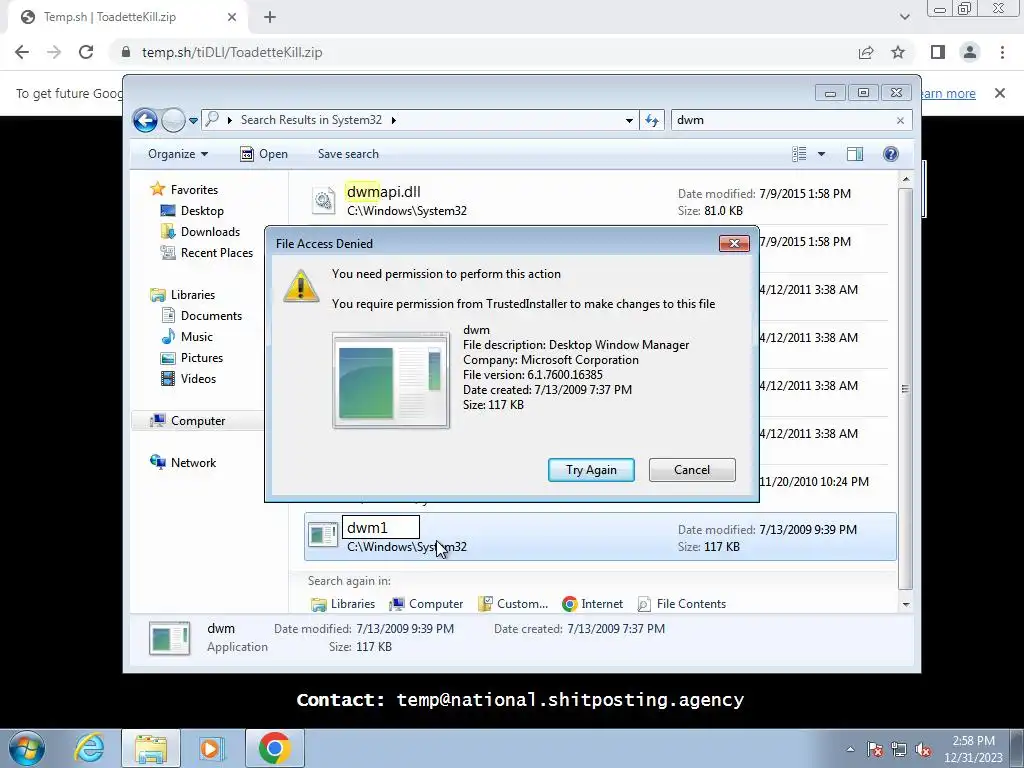Open the recent locations dropdown arrow
This screenshot has height=768, width=1024.
[193, 121]
